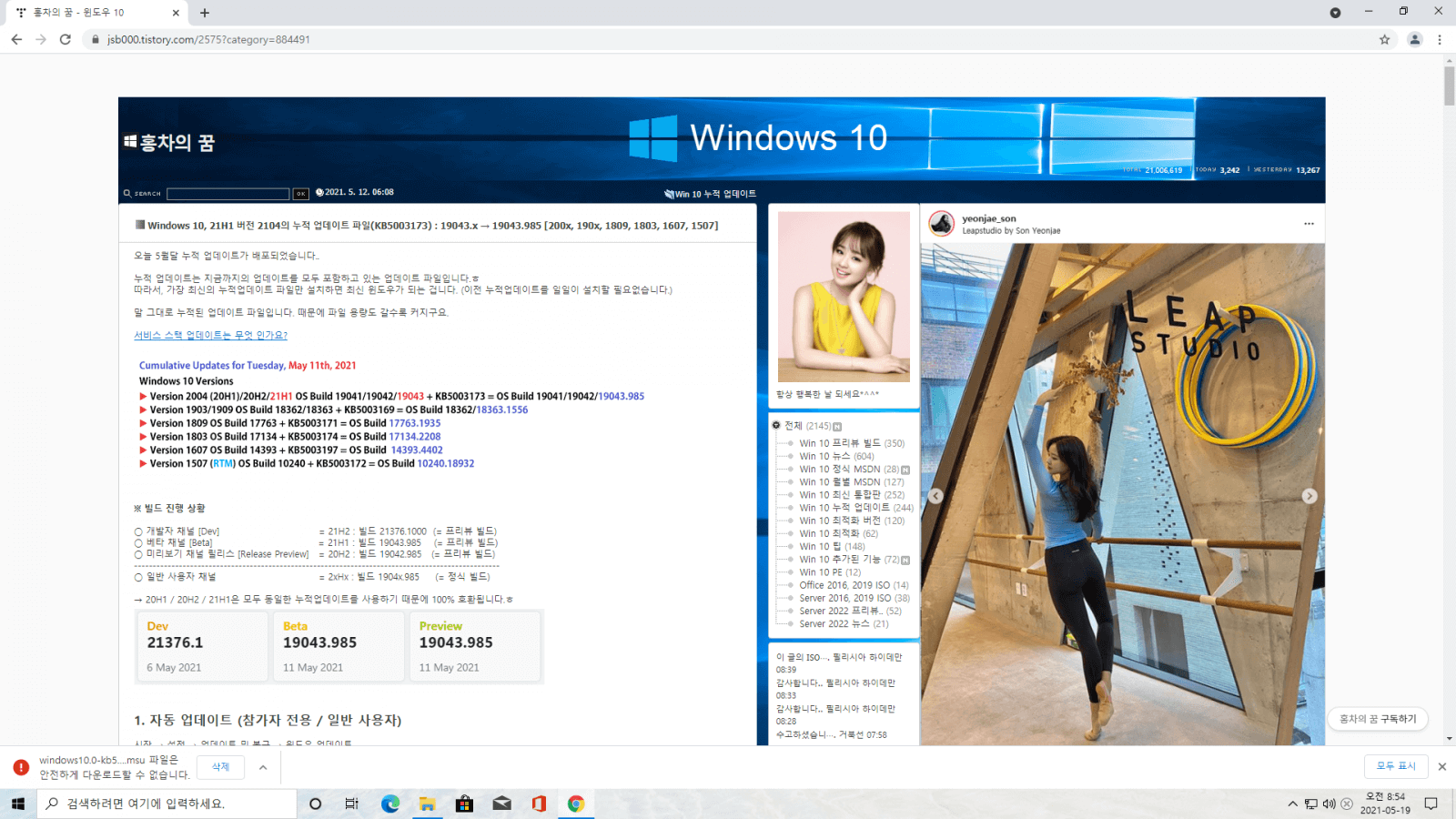Click the browser forward arrow
Viewport: 1456px width, 819px height.
[41, 39]
